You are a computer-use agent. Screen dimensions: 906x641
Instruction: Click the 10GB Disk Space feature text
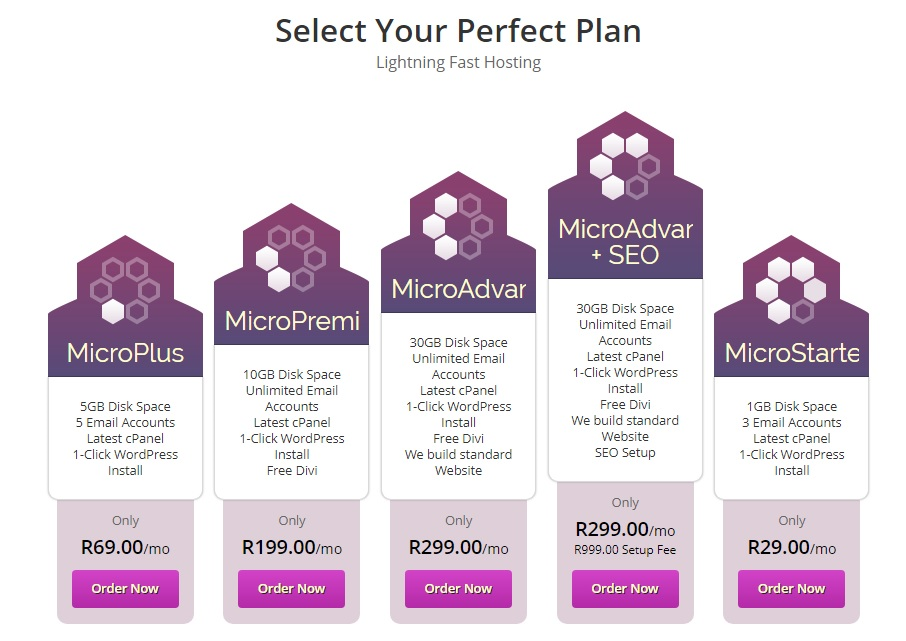292,375
